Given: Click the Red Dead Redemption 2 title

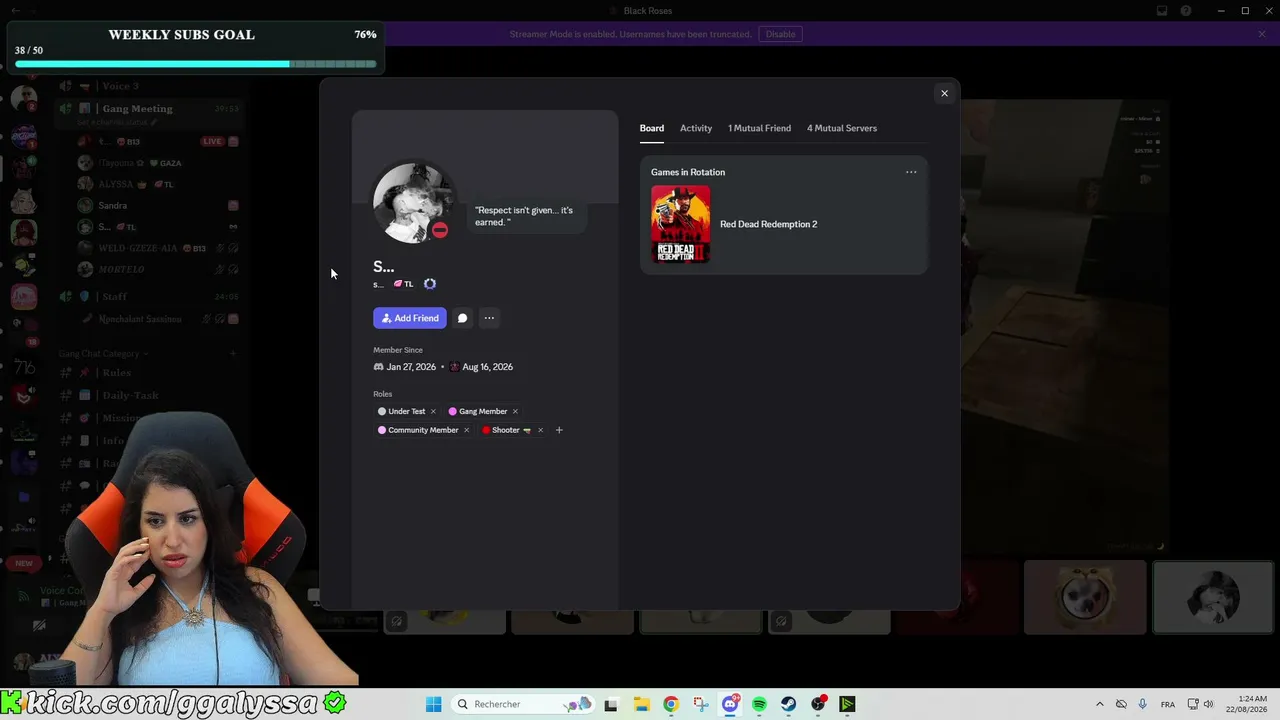Looking at the screenshot, I should (769, 224).
